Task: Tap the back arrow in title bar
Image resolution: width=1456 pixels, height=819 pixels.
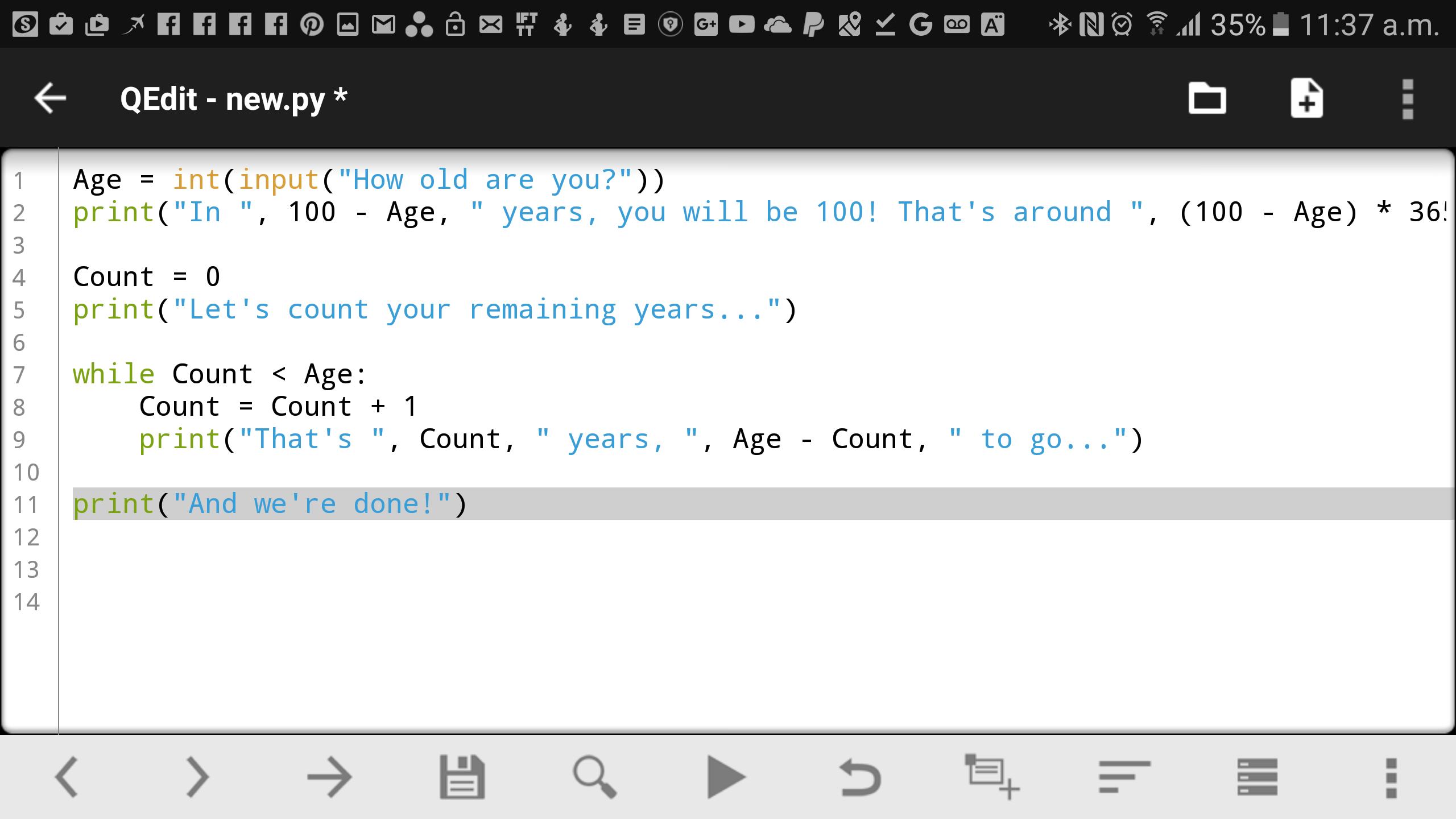Action: pyautogui.click(x=50, y=98)
